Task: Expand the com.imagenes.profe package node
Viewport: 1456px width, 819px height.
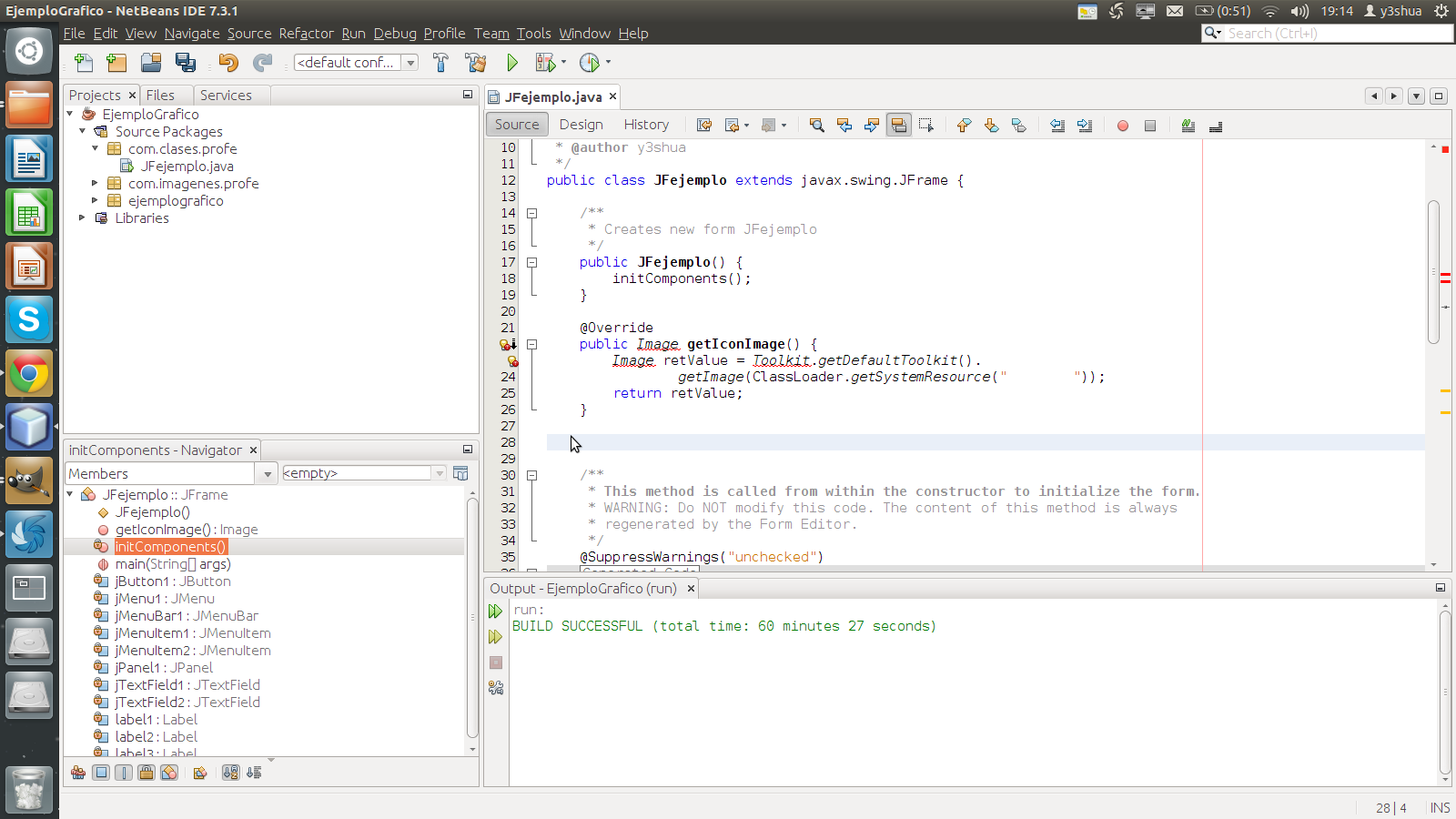Action: point(95,183)
